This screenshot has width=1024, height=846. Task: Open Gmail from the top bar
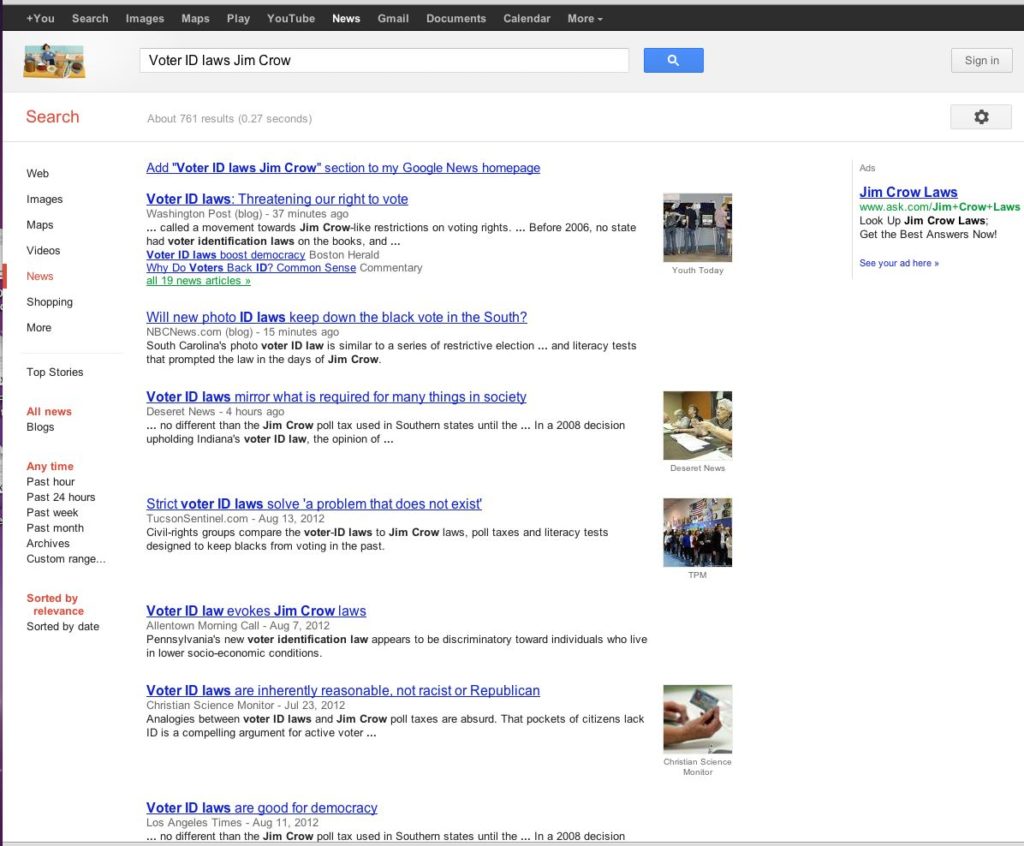pos(393,18)
